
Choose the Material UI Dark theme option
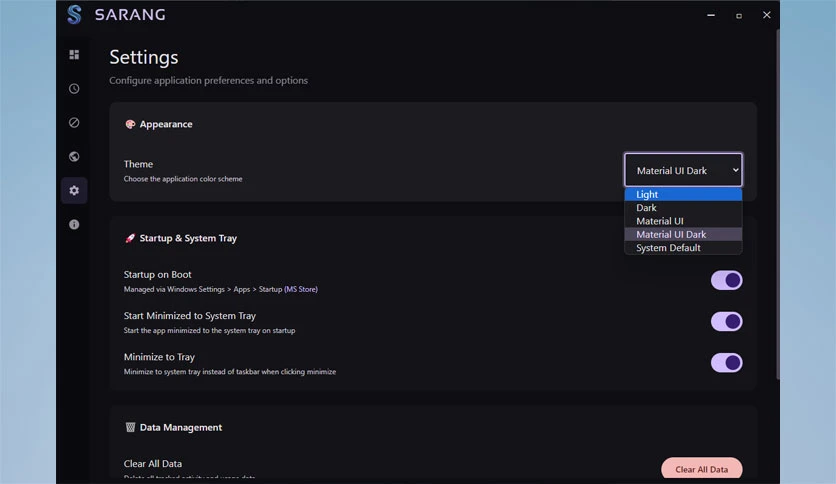[683, 234]
